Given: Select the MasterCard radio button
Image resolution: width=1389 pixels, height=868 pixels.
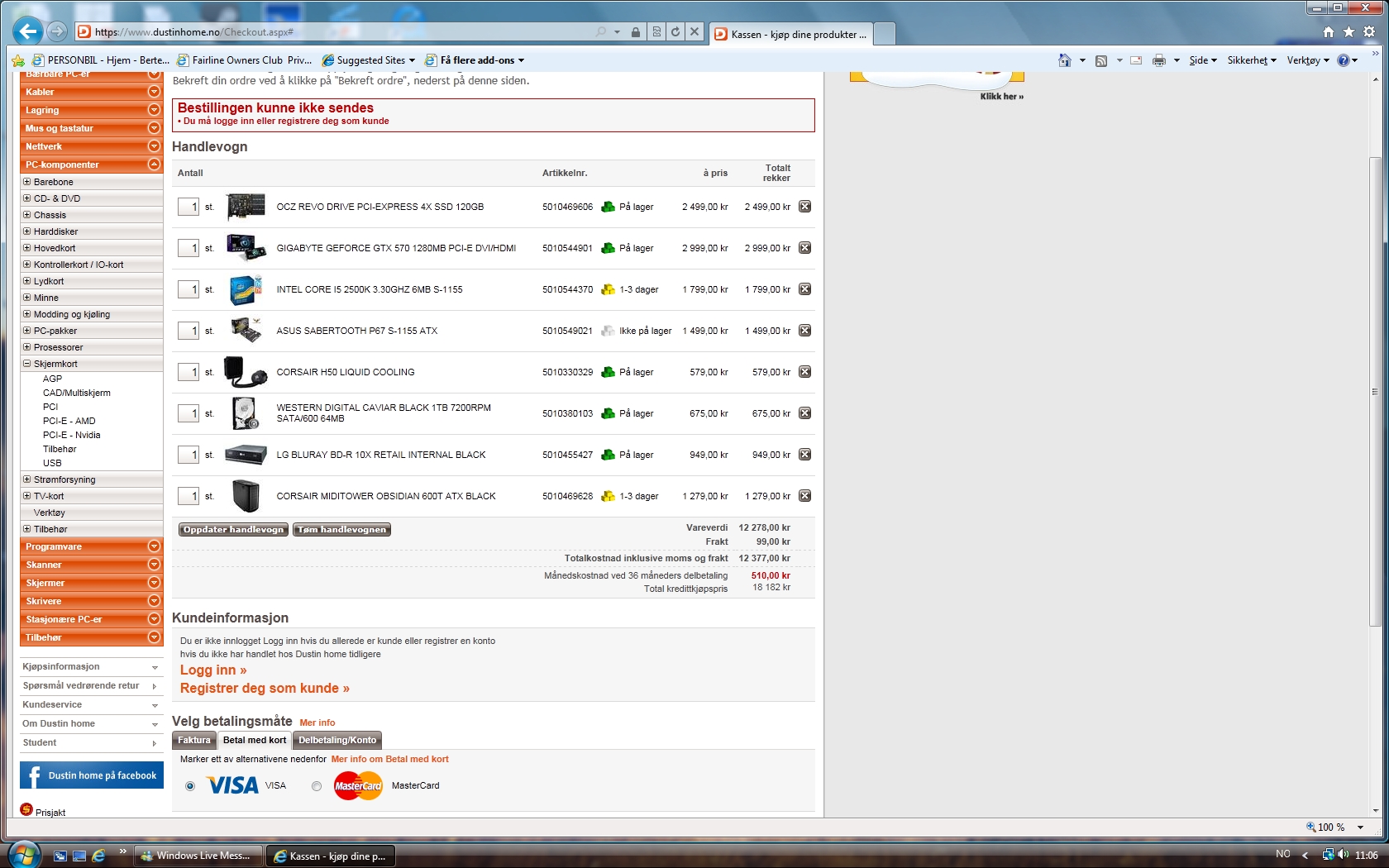Looking at the screenshot, I should 317,786.
